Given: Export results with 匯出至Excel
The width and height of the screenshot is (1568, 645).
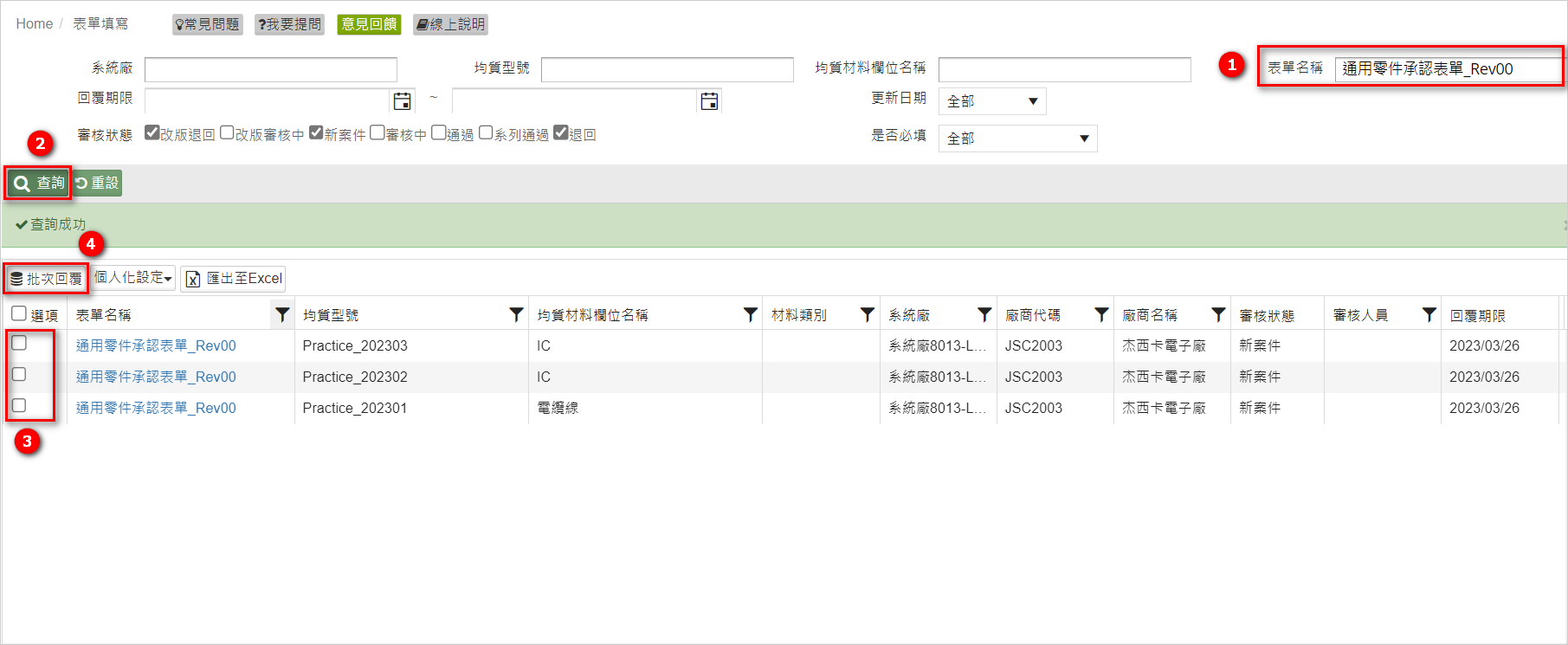Looking at the screenshot, I should pos(234,278).
